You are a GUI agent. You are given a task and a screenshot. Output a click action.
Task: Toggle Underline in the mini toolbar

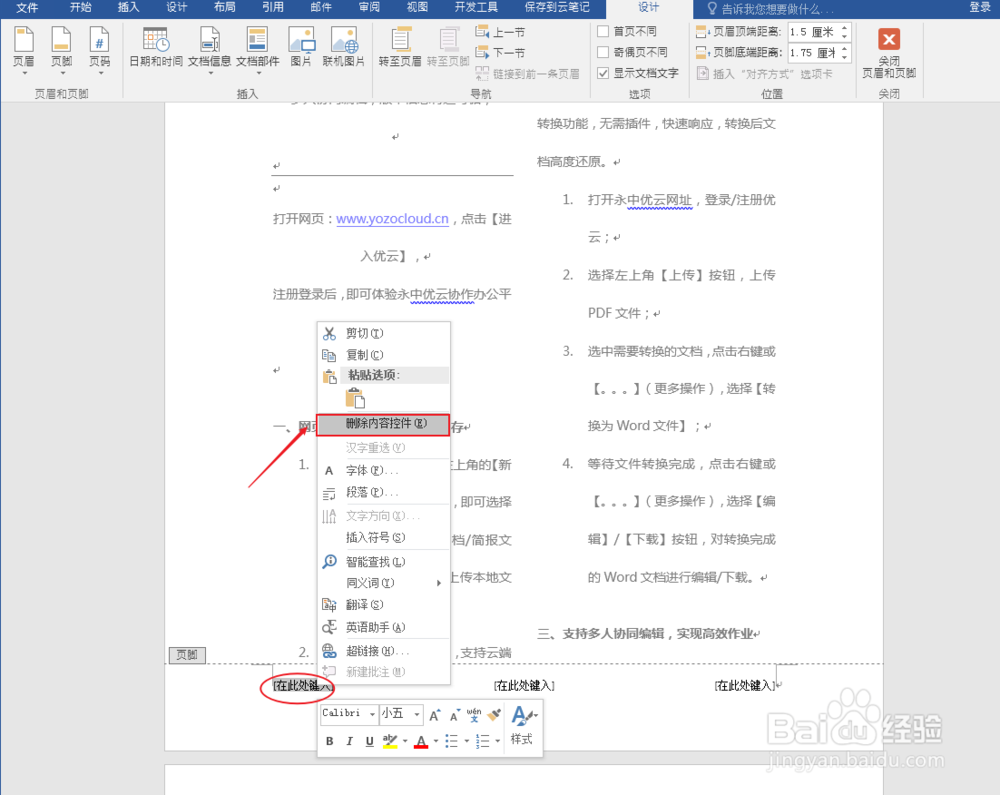[x=369, y=741]
